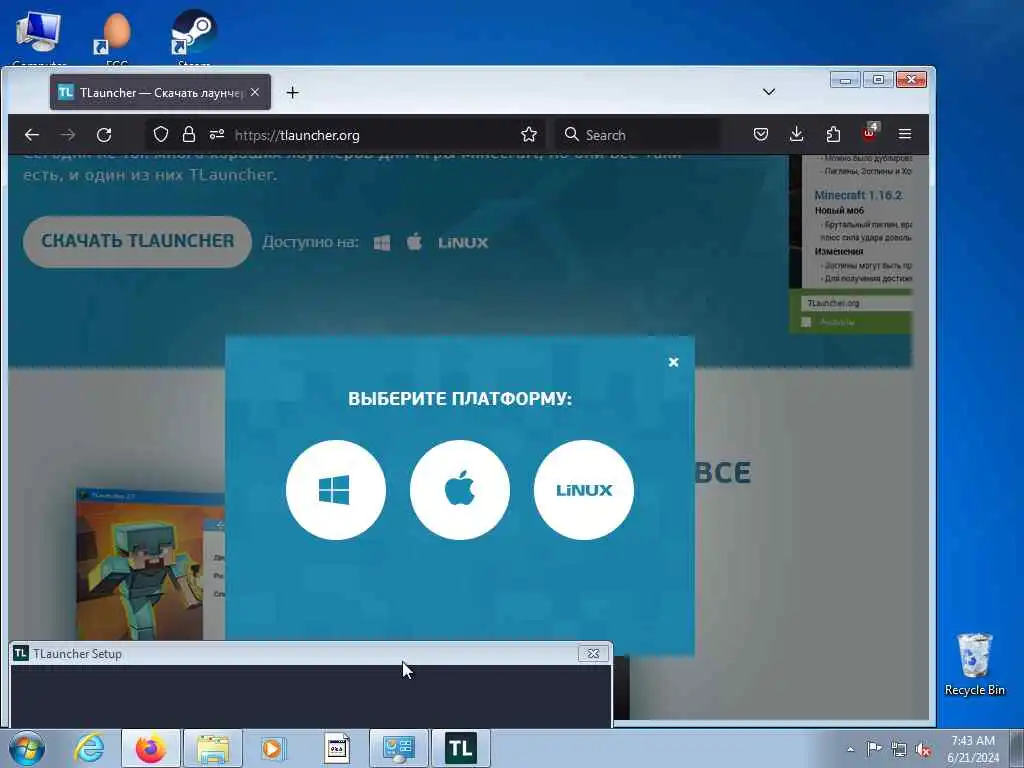Close the TLauncher browser tab
The height and width of the screenshot is (768, 1024).
[255, 93]
